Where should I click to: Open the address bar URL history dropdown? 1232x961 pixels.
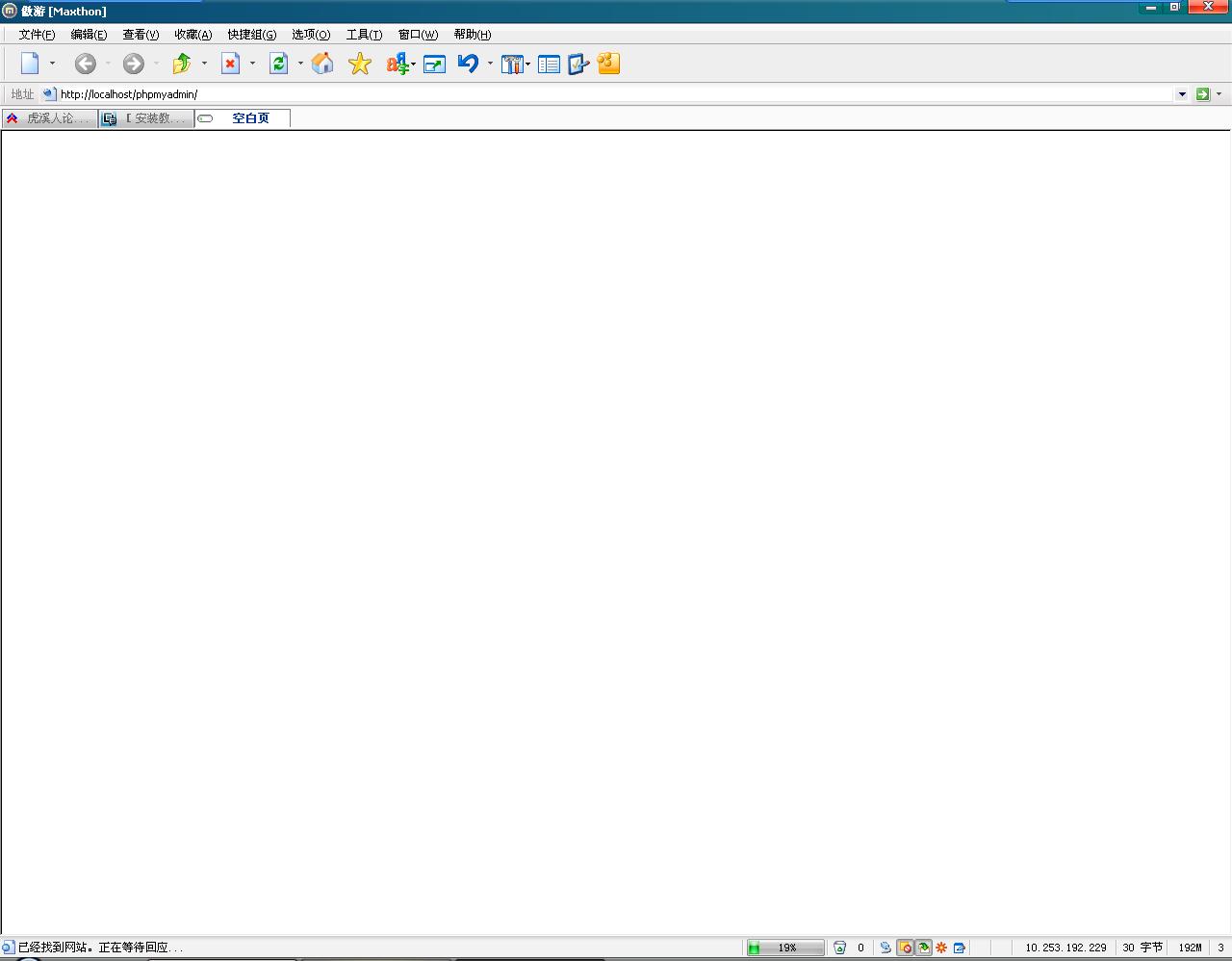click(1182, 94)
